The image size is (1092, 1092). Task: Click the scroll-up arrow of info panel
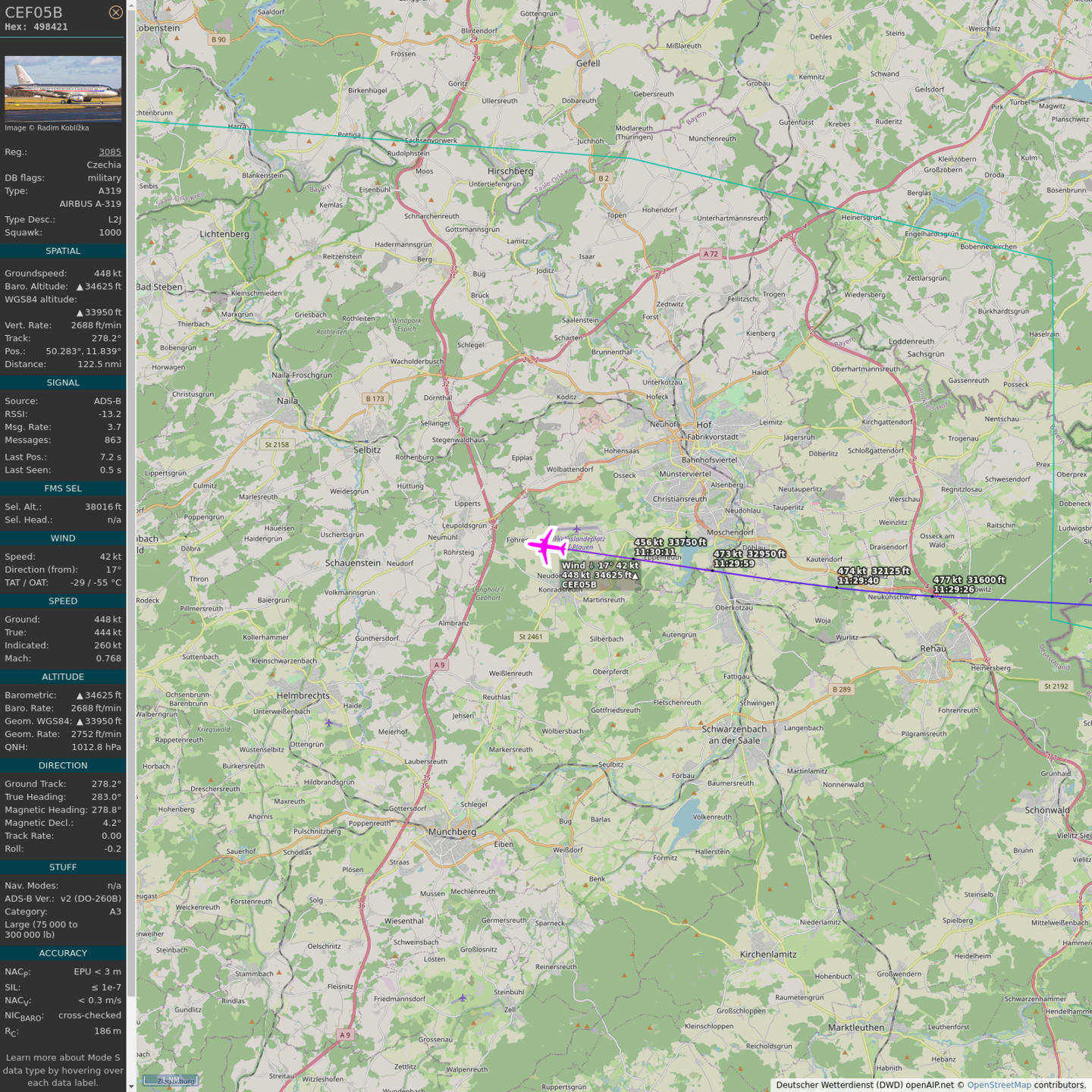(x=131, y=5)
